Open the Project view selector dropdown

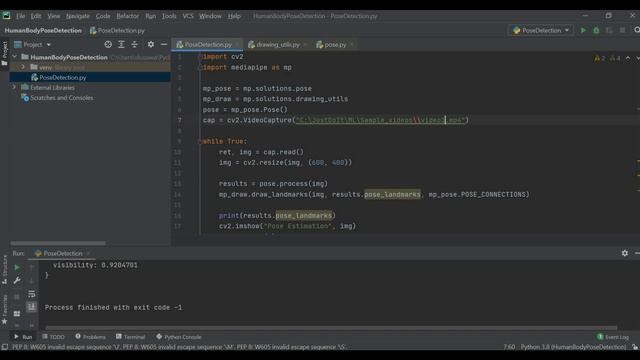click(33, 44)
